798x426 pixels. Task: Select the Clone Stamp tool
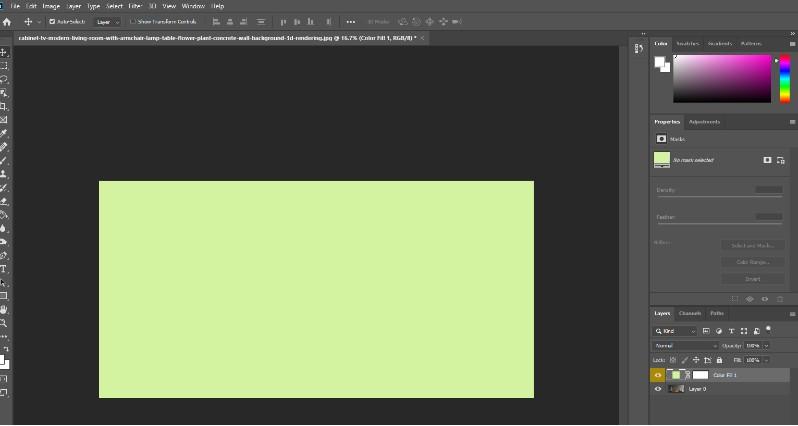coord(4,174)
